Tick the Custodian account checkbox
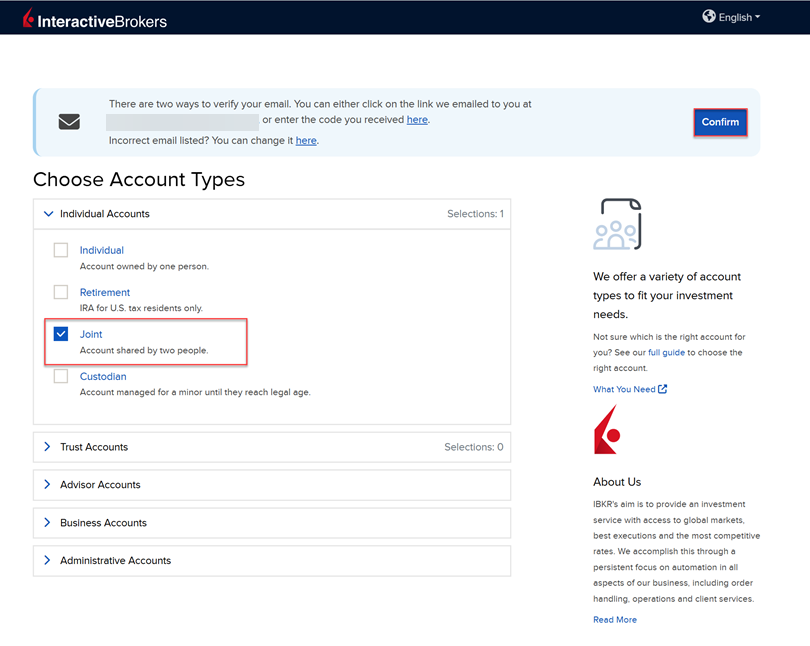The image size is (810, 646). point(61,376)
